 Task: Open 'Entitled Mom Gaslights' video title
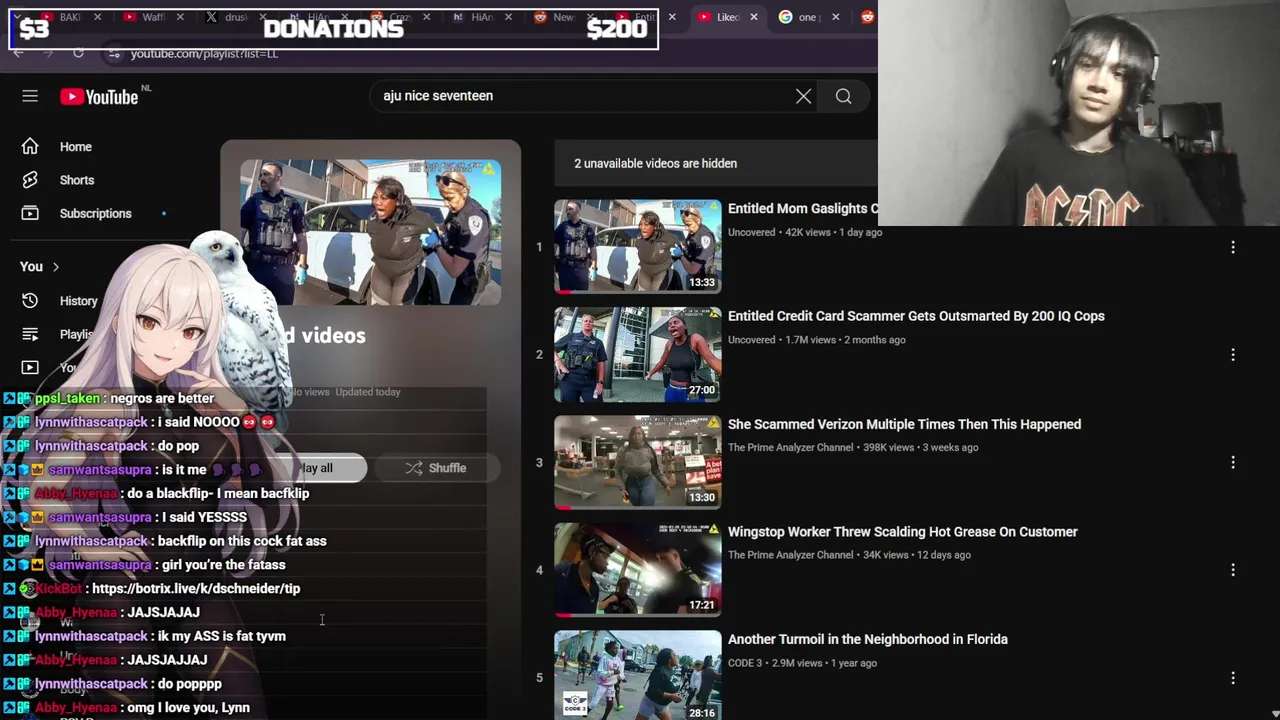point(802,208)
